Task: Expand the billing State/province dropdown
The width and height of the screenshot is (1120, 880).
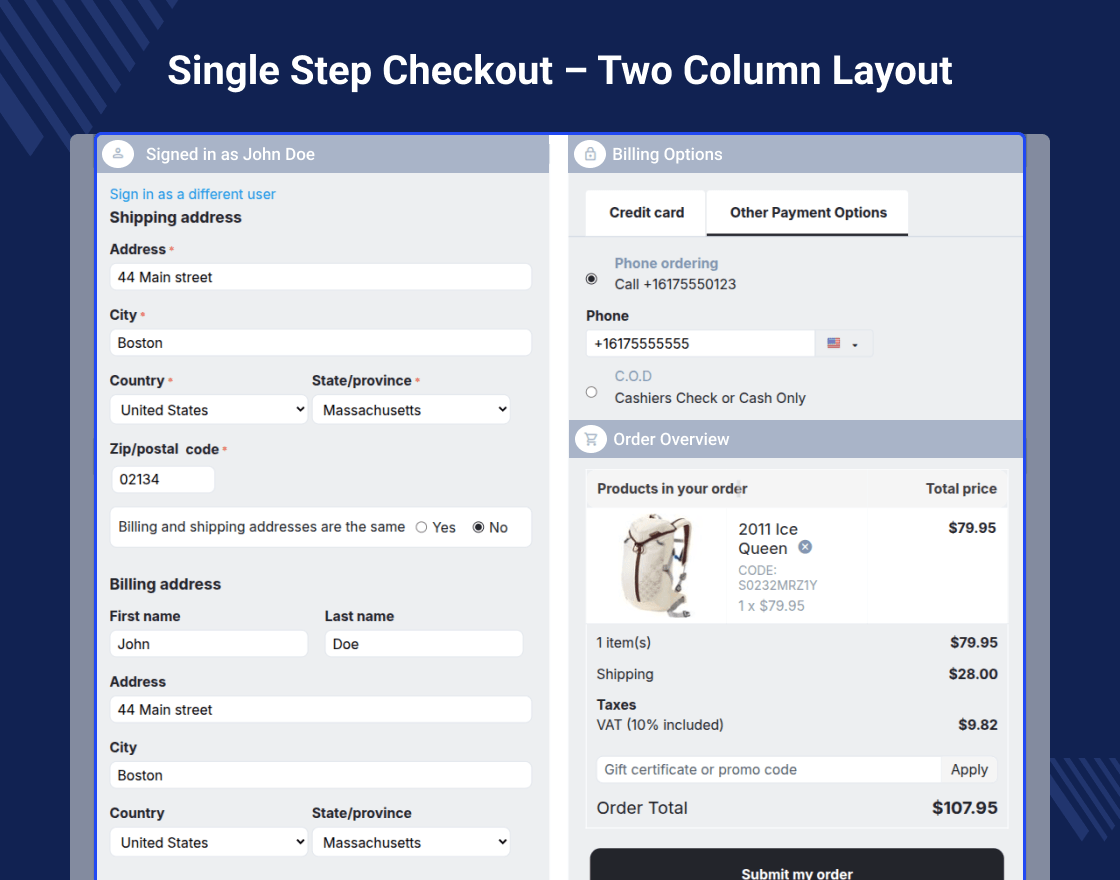Action: pyautogui.click(x=410, y=843)
